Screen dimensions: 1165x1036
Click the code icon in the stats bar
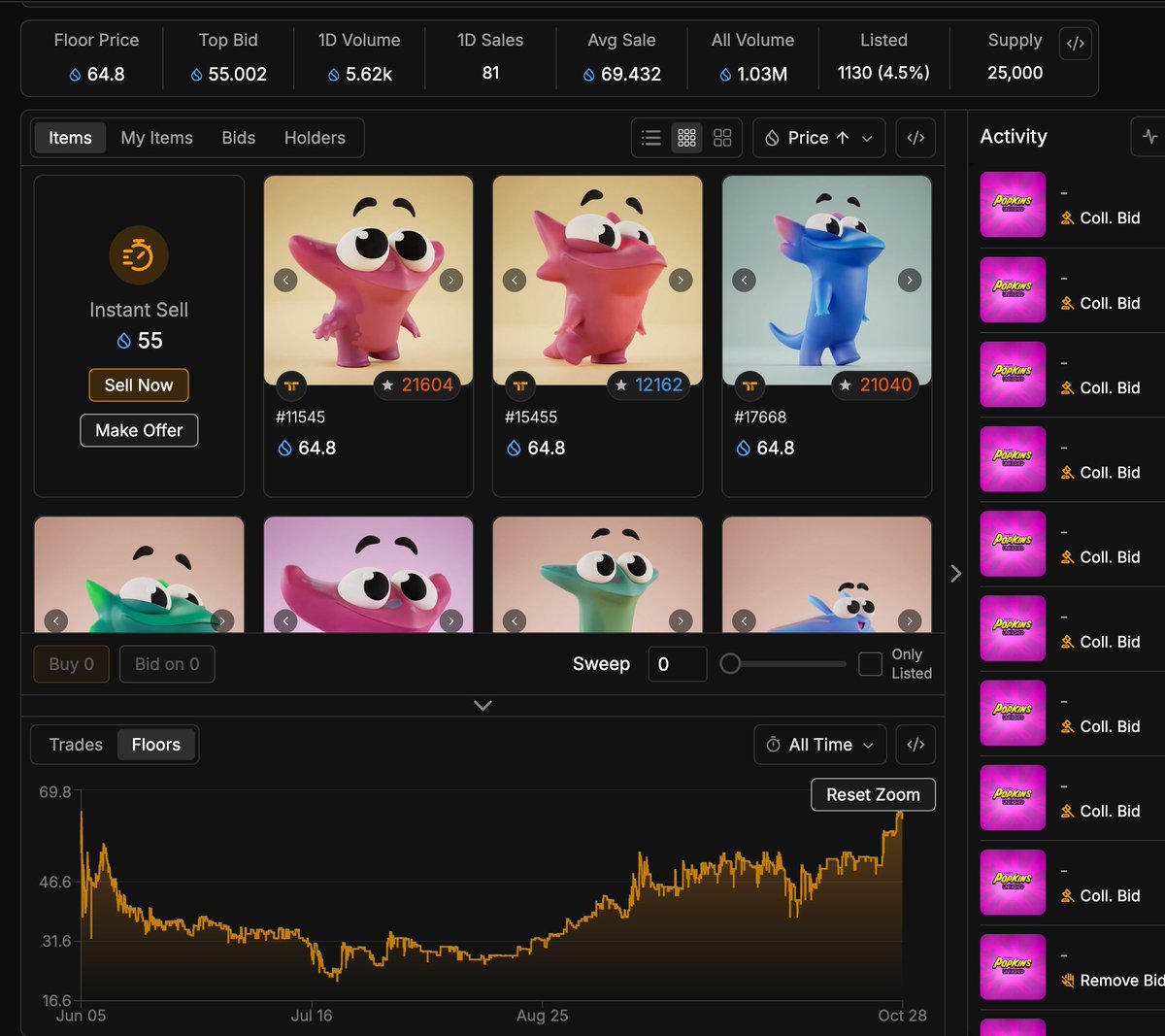click(1075, 43)
